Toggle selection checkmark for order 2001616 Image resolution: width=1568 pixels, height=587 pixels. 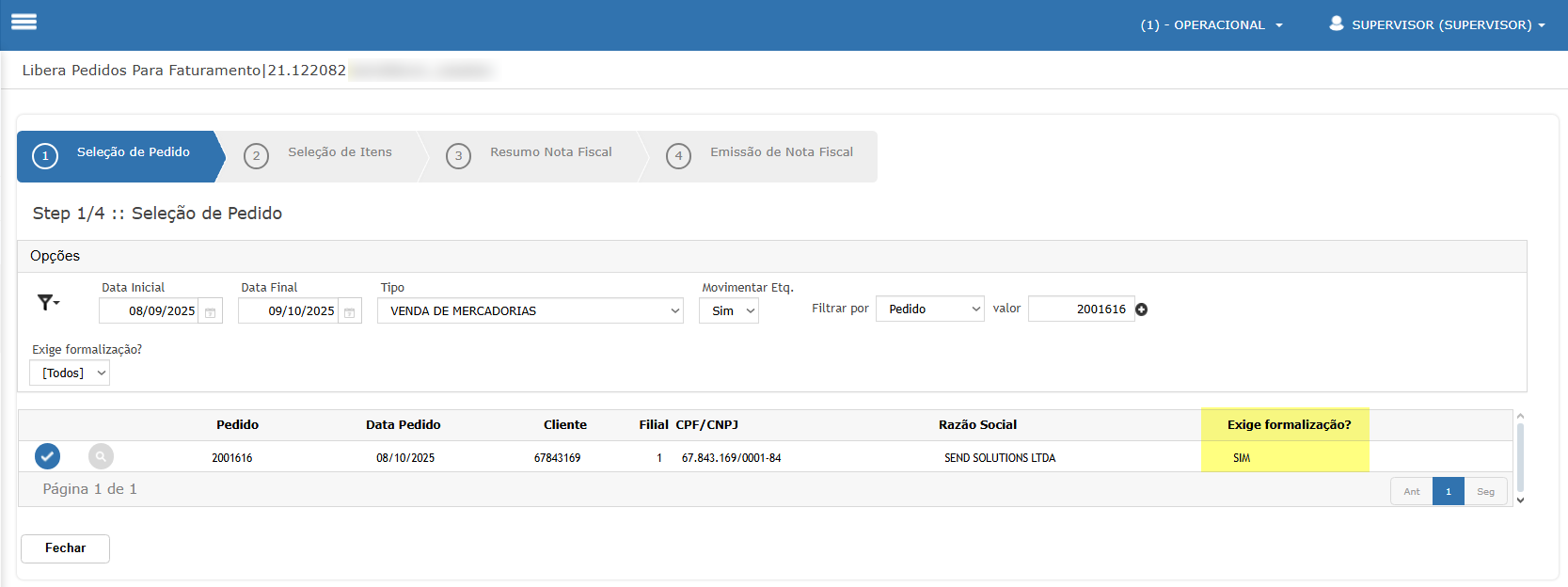pos(47,456)
